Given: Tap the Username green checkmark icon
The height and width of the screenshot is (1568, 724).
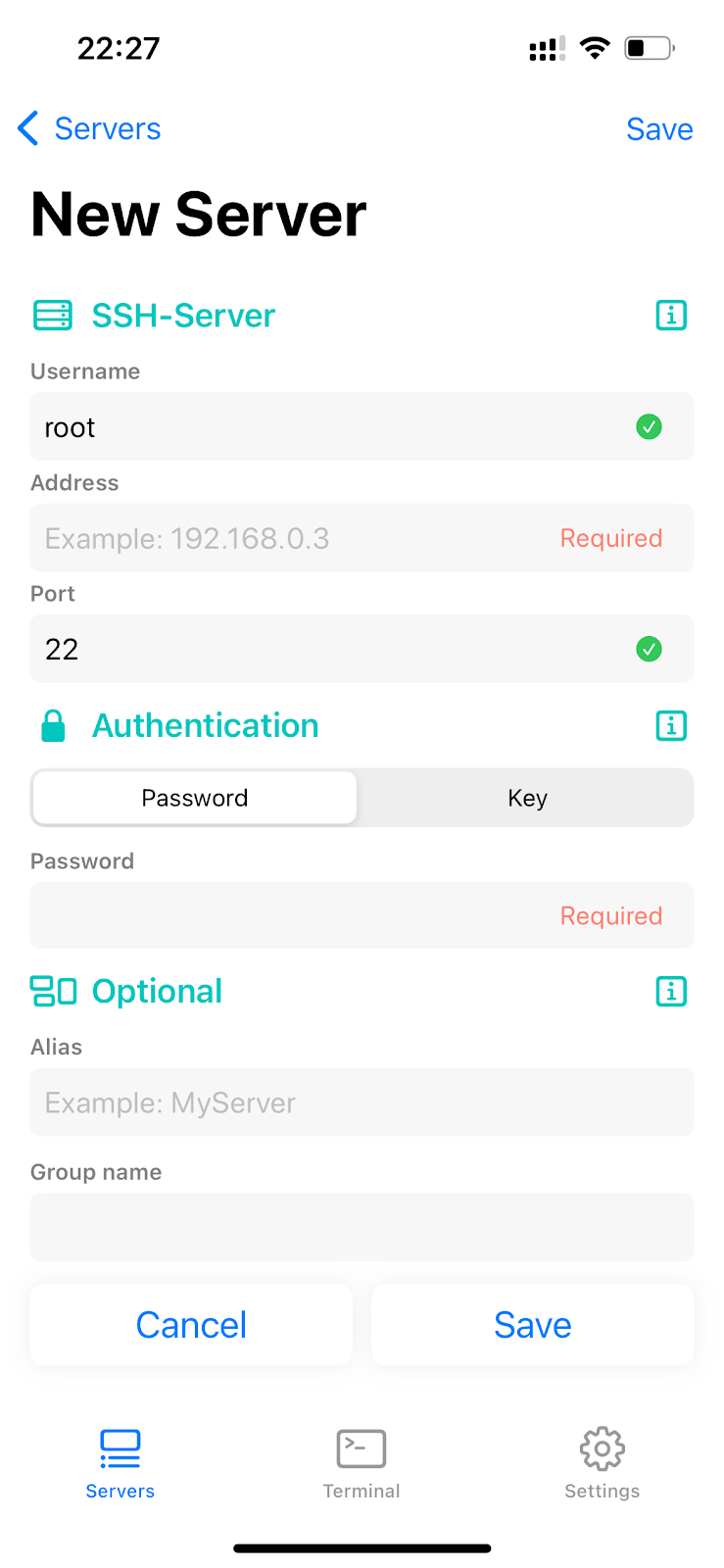Looking at the screenshot, I should point(649,427).
